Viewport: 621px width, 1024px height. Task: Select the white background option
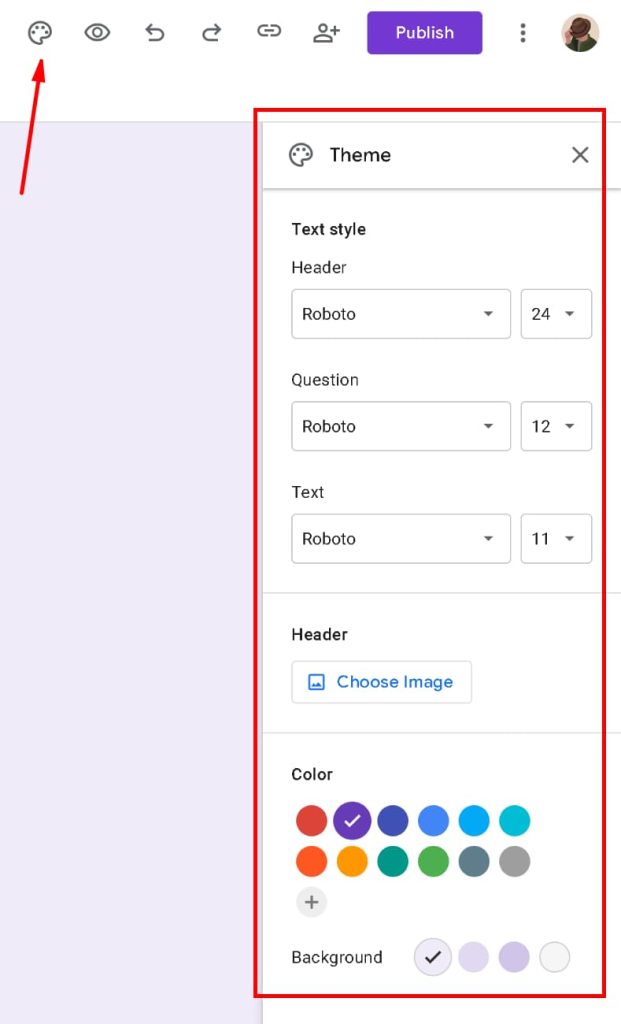[554, 957]
